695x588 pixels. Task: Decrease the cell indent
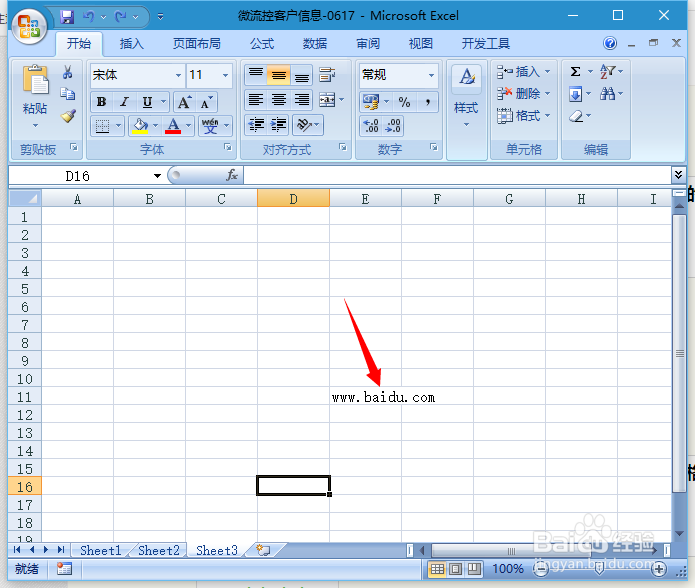[x=256, y=125]
